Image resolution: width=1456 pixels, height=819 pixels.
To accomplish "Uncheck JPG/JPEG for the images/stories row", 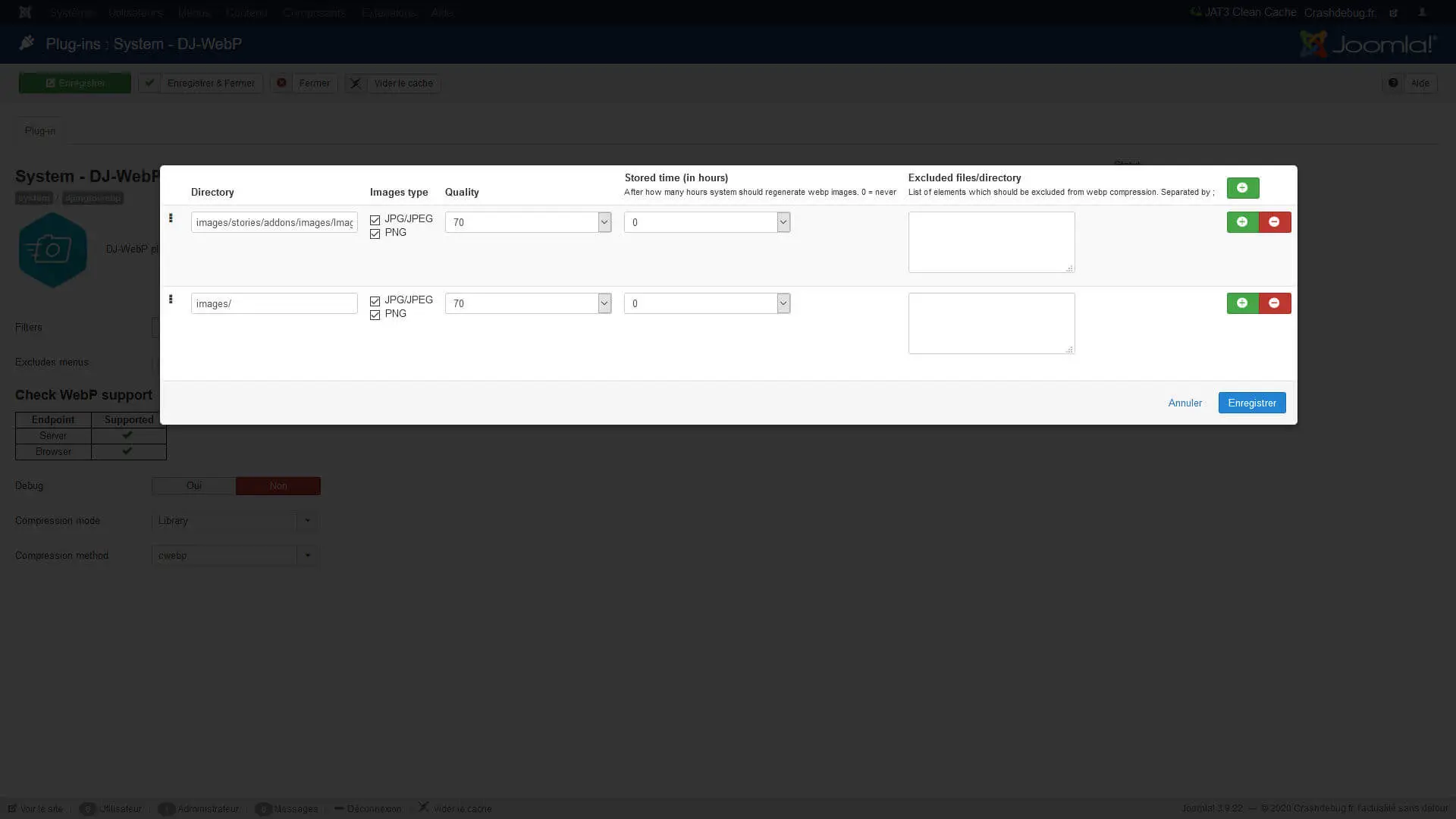I will 375,220.
